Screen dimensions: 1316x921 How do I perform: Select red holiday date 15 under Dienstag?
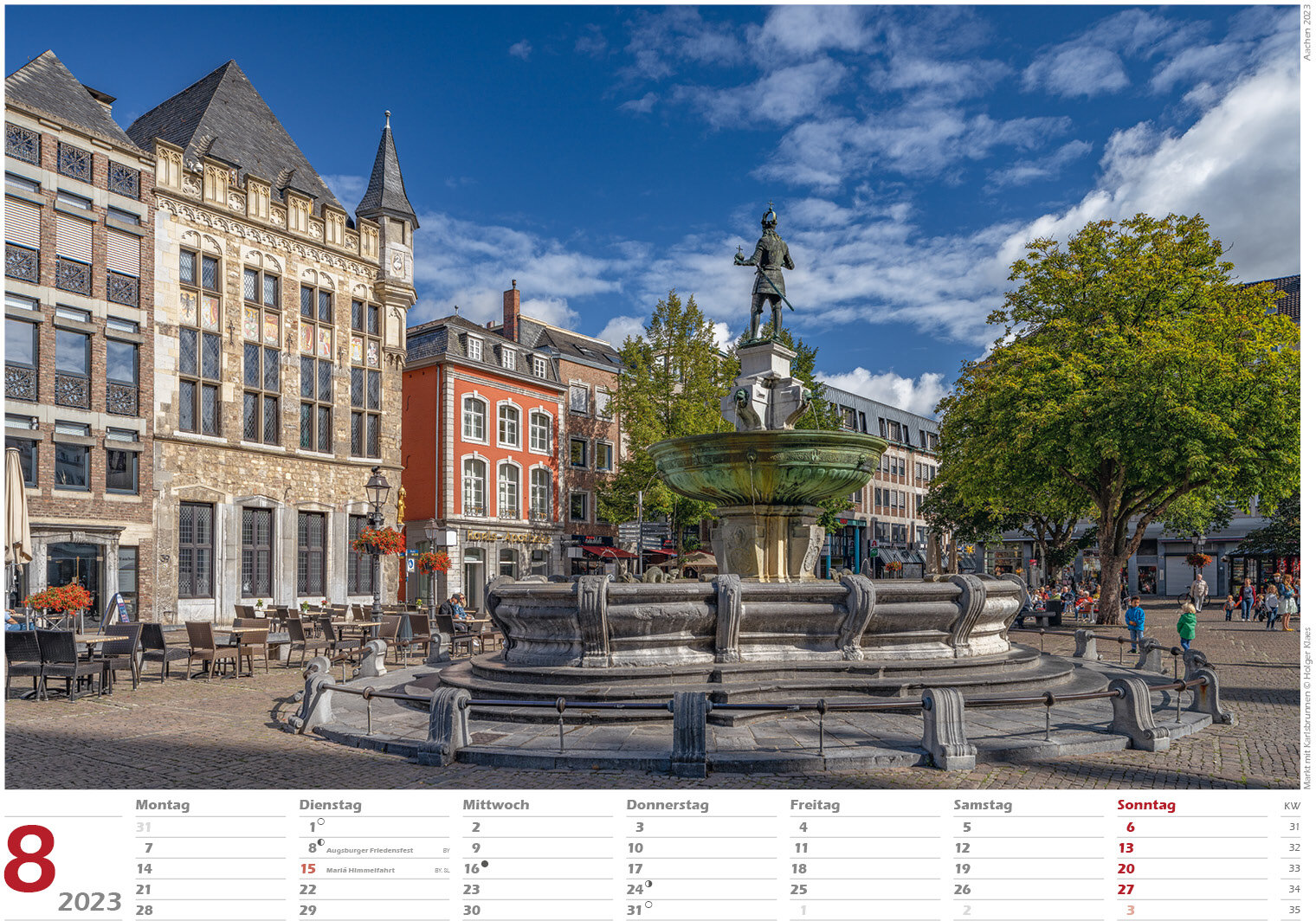coord(307,869)
